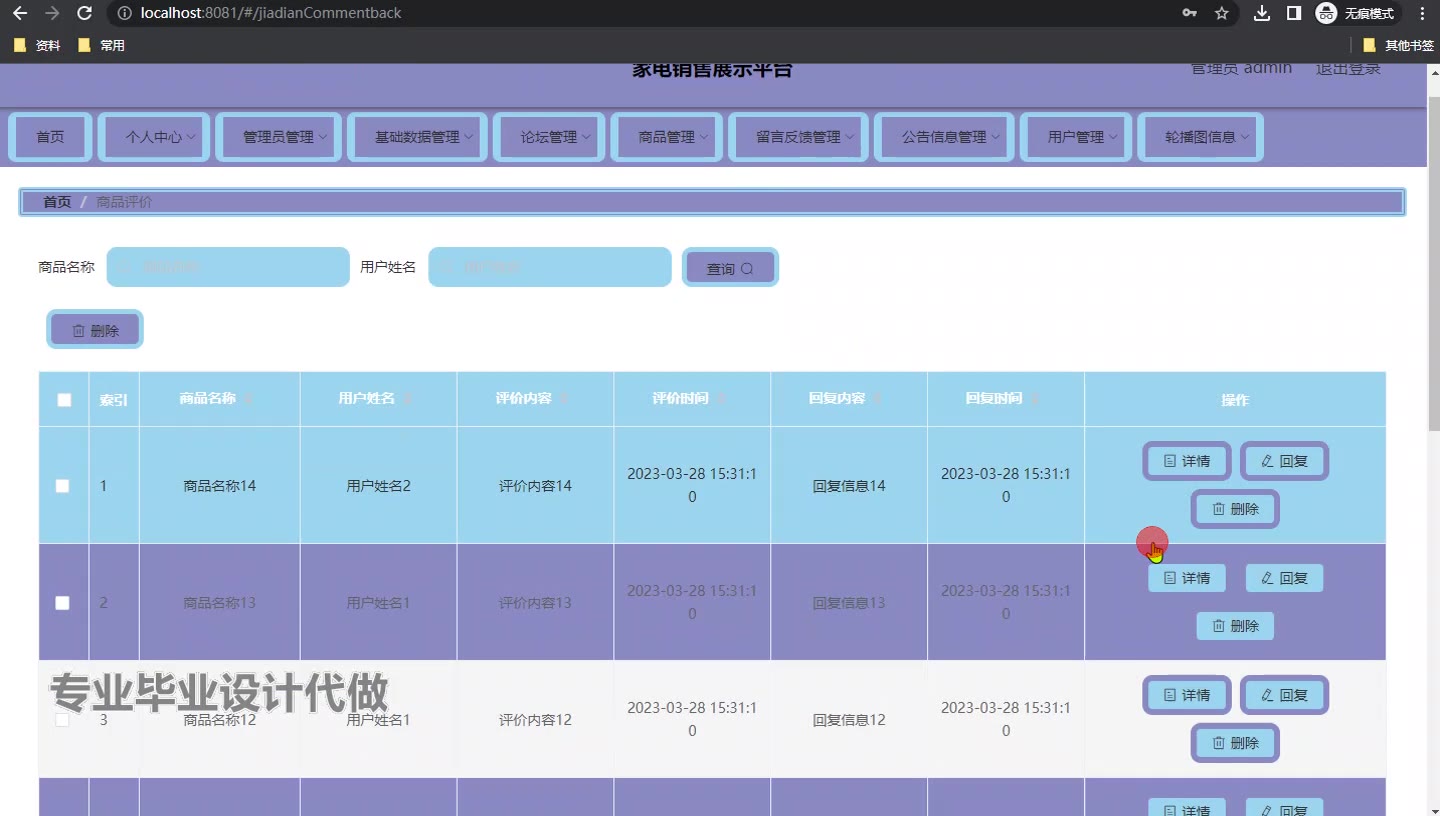
Task: Delete the 商品名称14 row
Action: [x=1236, y=509]
